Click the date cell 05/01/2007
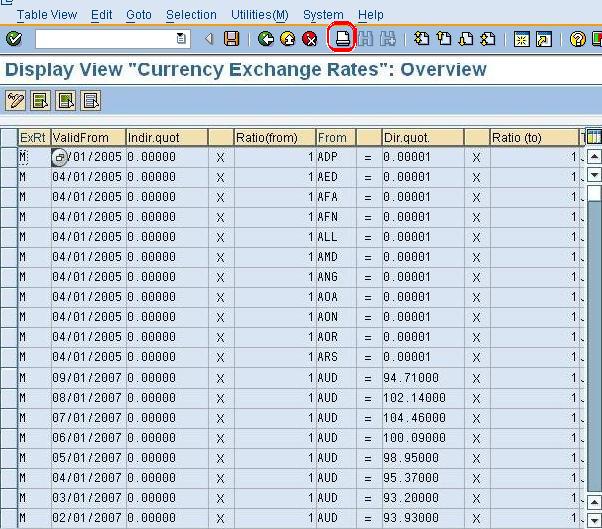The width and height of the screenshot is (602, 529). pos(87,458)
